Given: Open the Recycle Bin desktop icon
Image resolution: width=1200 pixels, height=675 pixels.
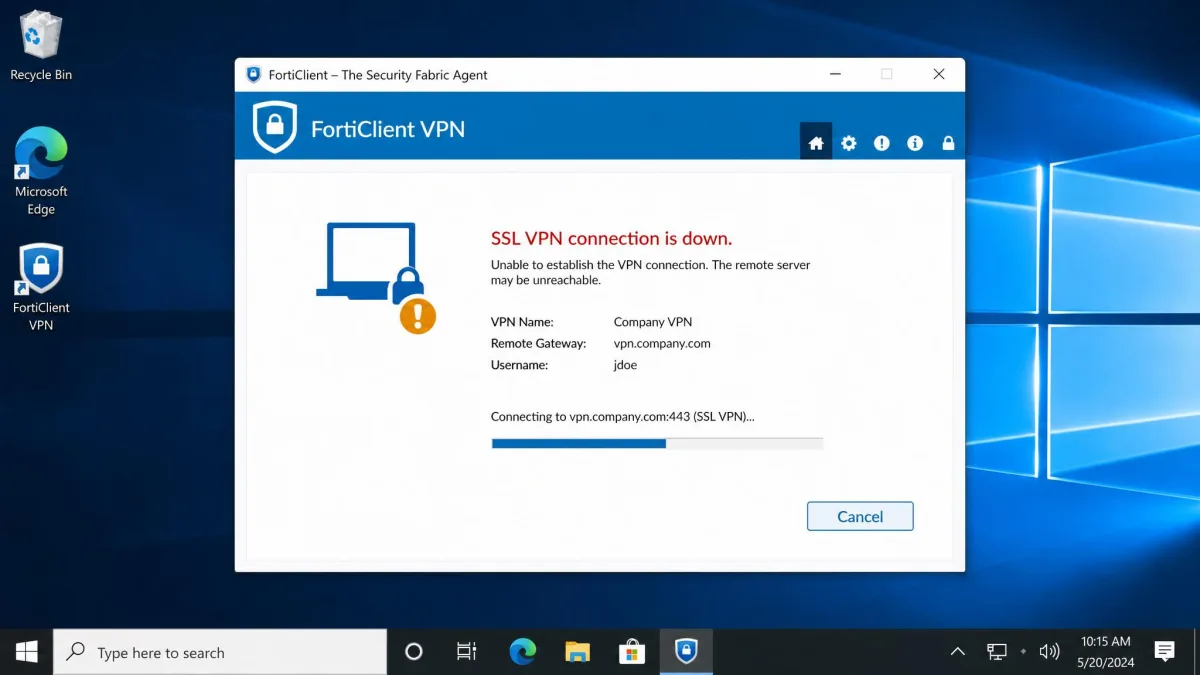Looking at the screenshot, I should tap(41, 46).
